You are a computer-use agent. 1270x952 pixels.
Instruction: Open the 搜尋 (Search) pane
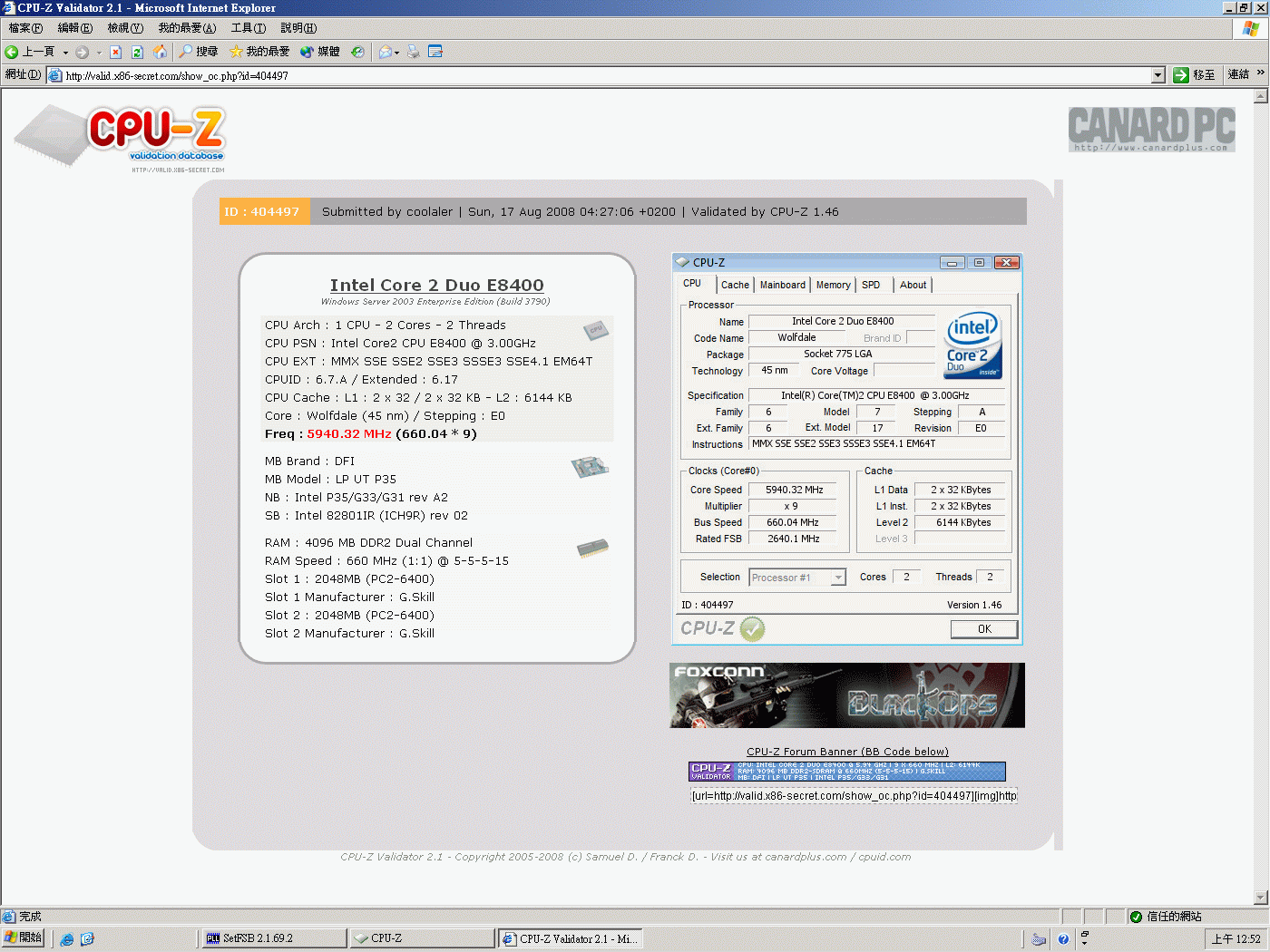pyautogui.click(x=199, y=52)
